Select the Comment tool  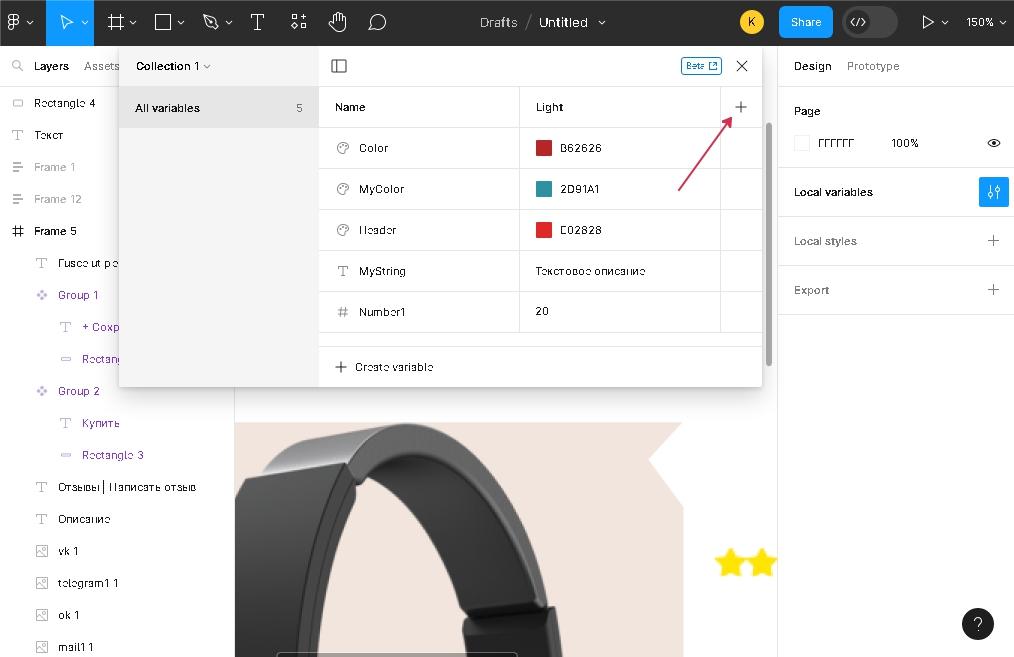pos(377,22)
